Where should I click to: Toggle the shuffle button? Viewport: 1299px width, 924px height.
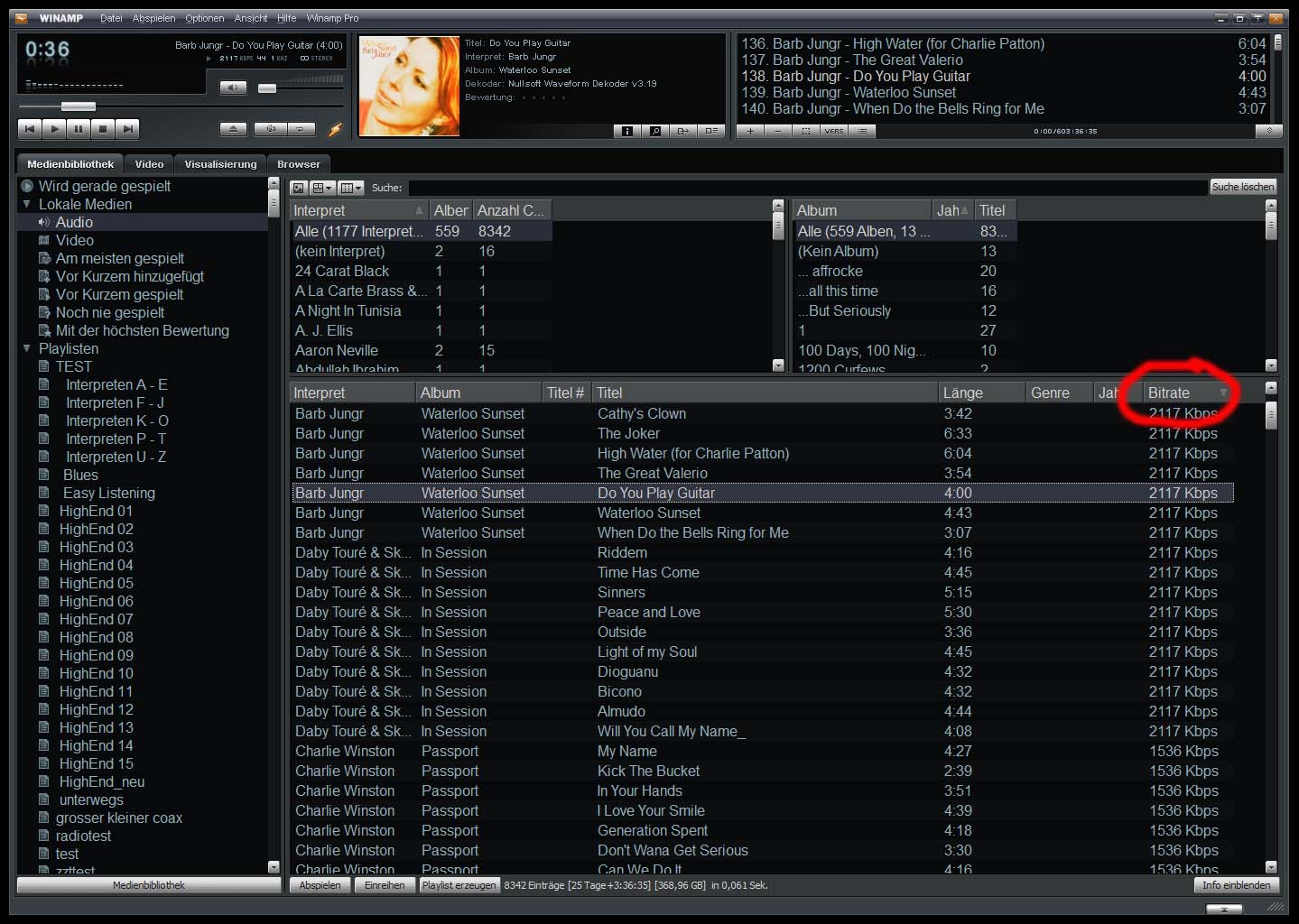tap(271, 129)
